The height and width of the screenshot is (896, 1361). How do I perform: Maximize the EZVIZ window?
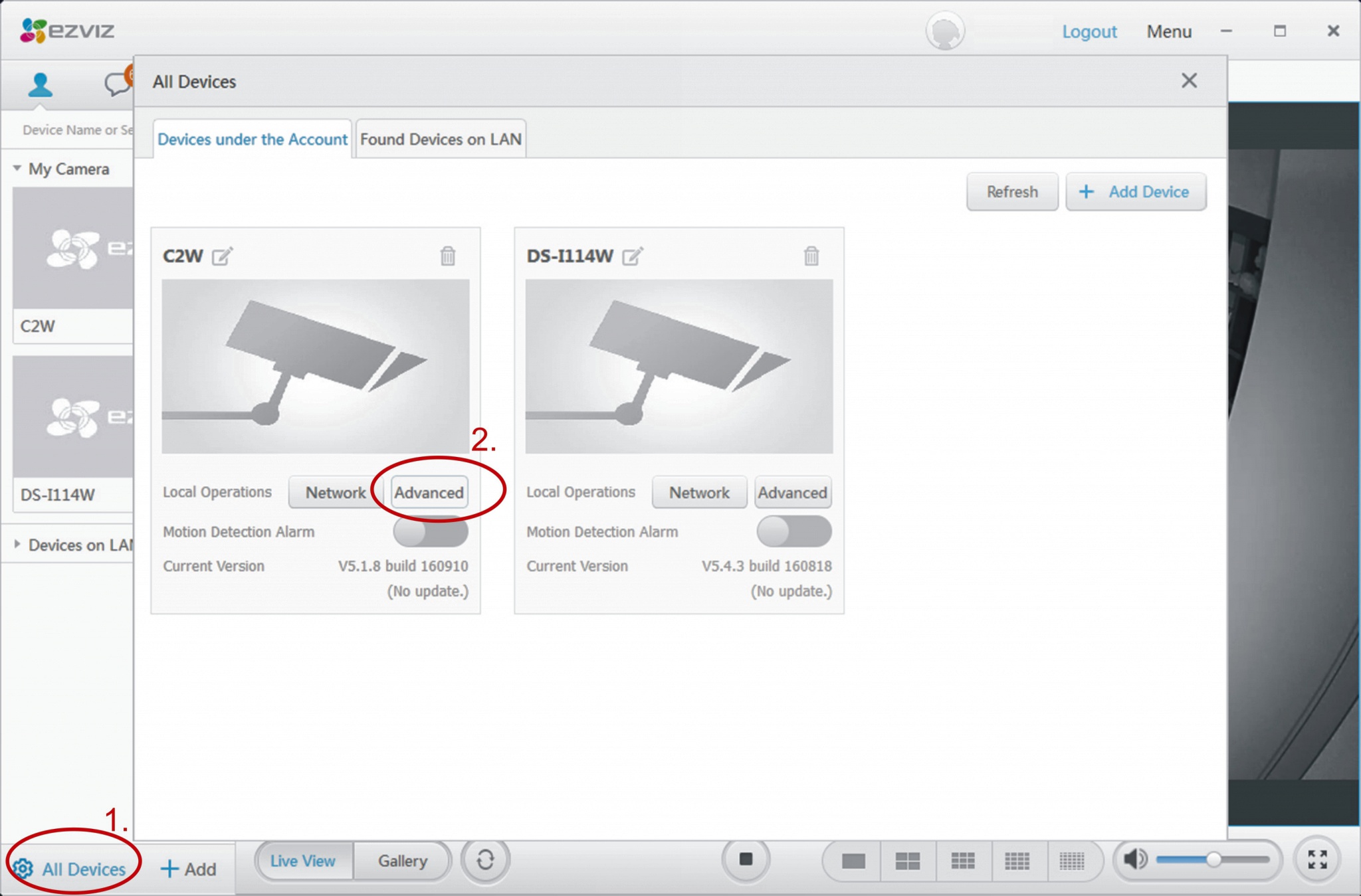tap(1280, 31)
